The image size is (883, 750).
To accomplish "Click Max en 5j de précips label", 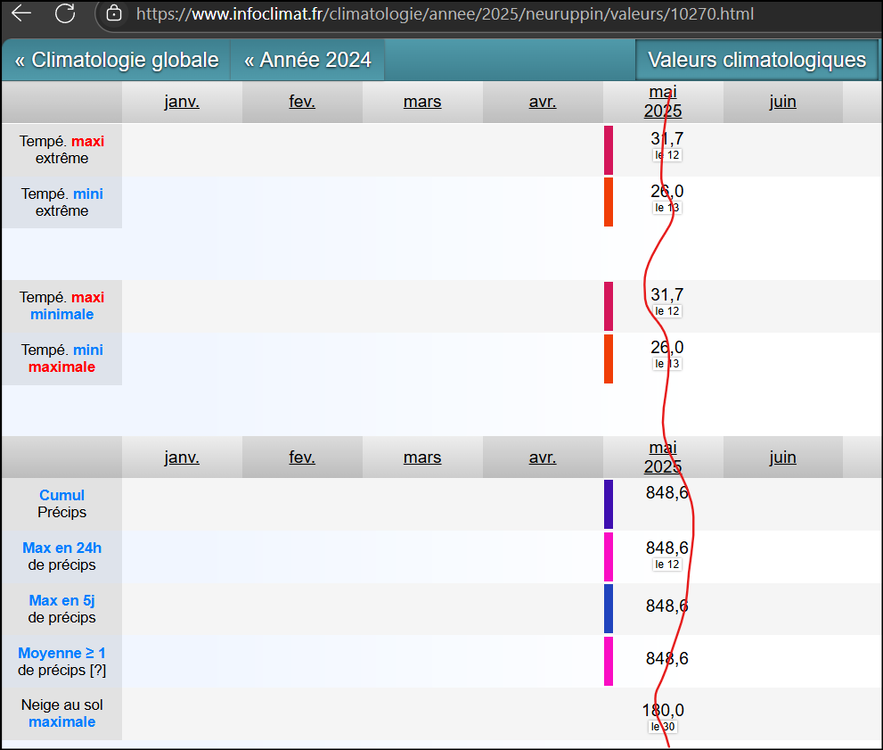I will pos(62,609).
